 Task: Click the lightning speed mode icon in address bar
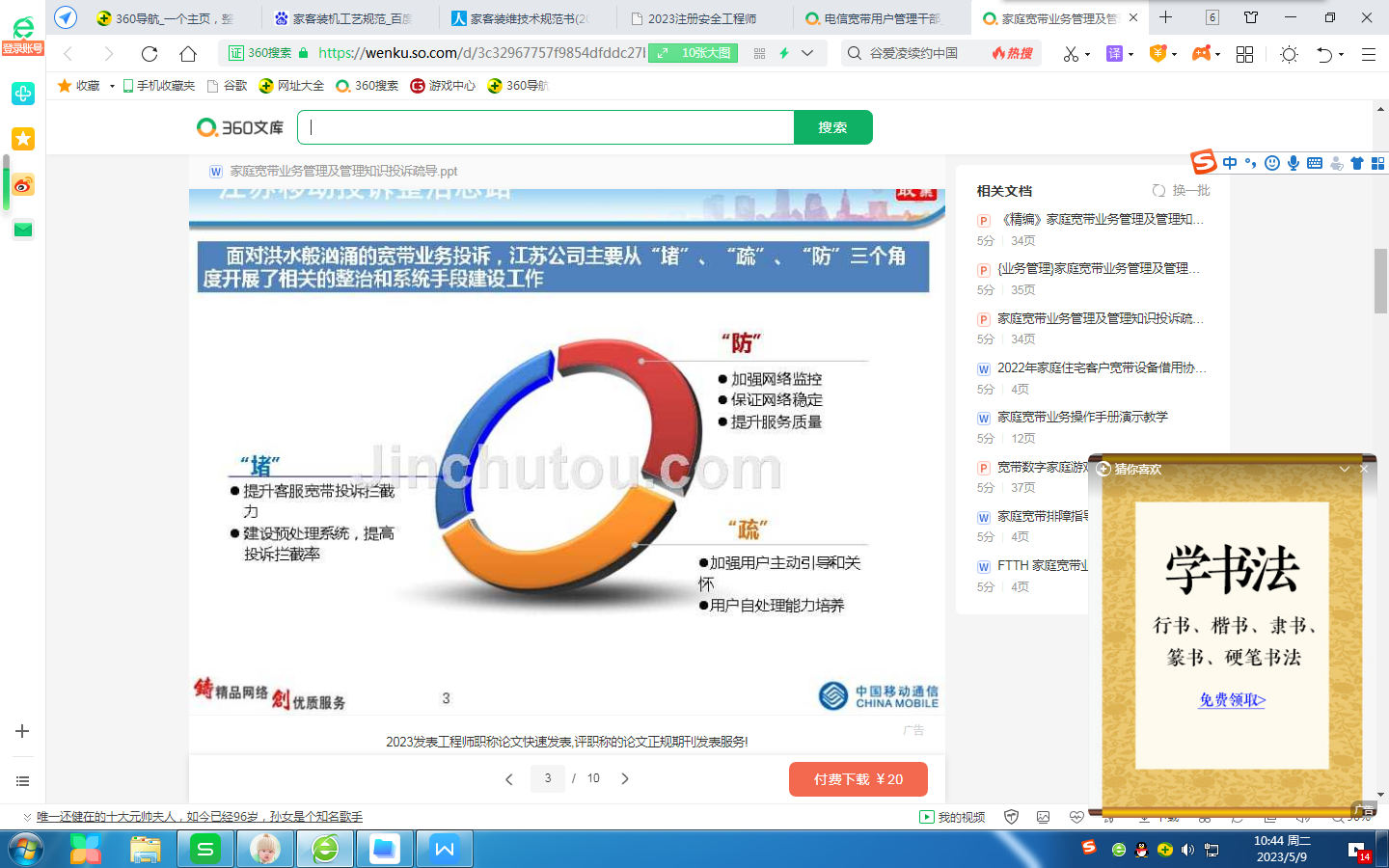[x=784, y=53]
